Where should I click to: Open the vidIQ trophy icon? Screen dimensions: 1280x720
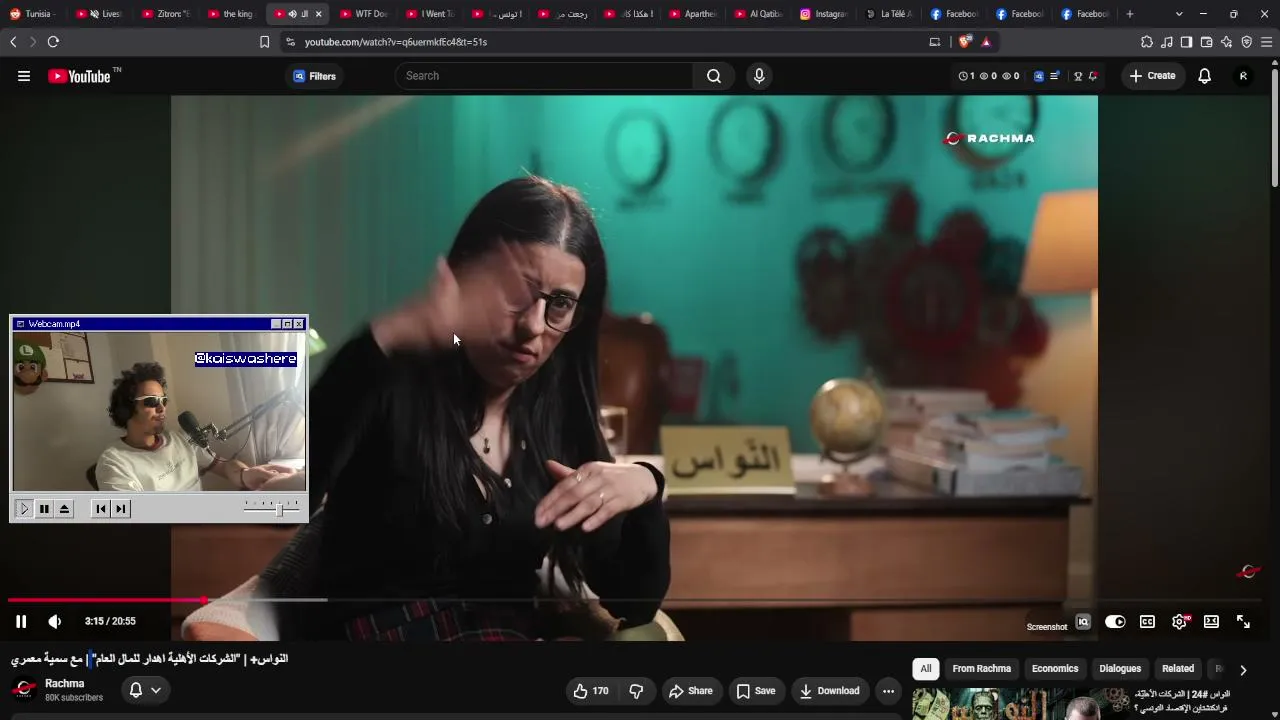pos(1078,76)
